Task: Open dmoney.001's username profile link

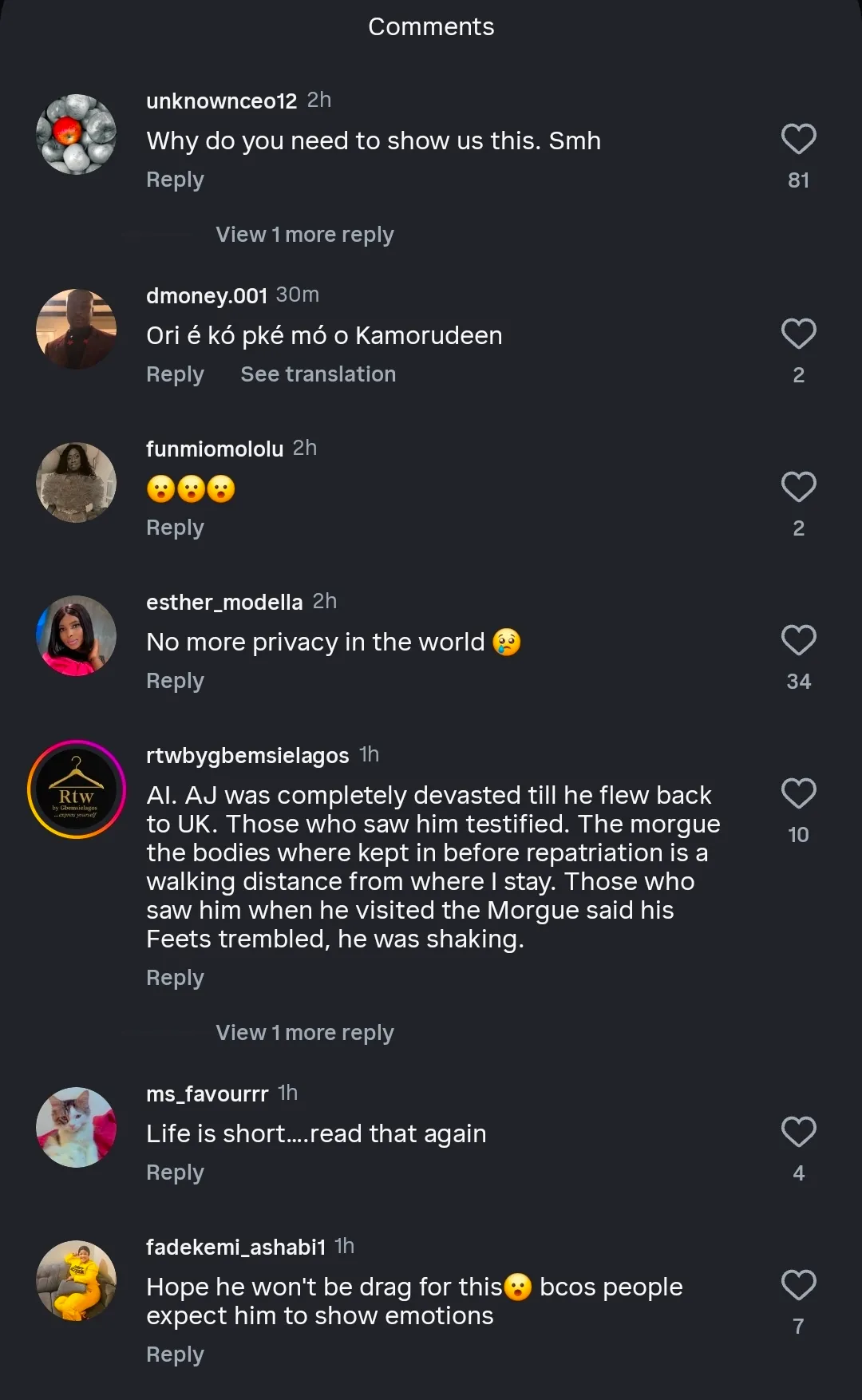Action: tap(207, 295)
